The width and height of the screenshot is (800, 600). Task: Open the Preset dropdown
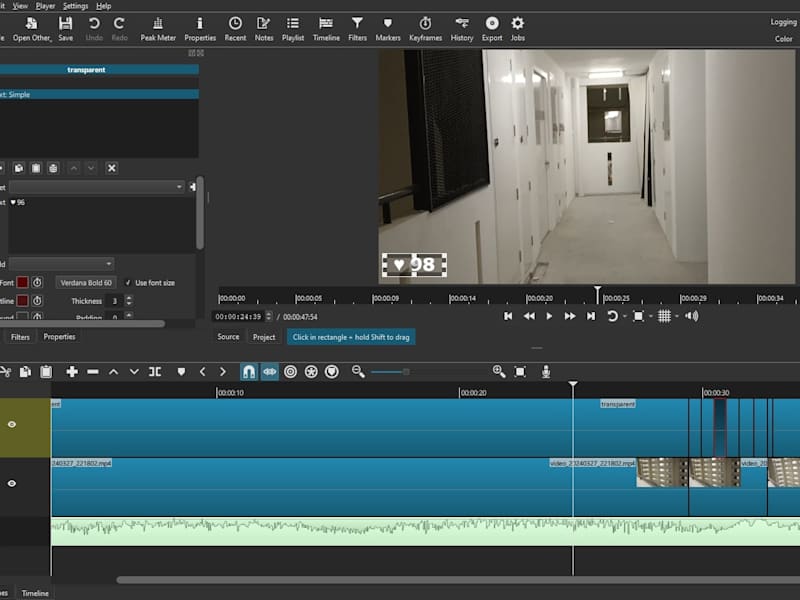(96, 187)
